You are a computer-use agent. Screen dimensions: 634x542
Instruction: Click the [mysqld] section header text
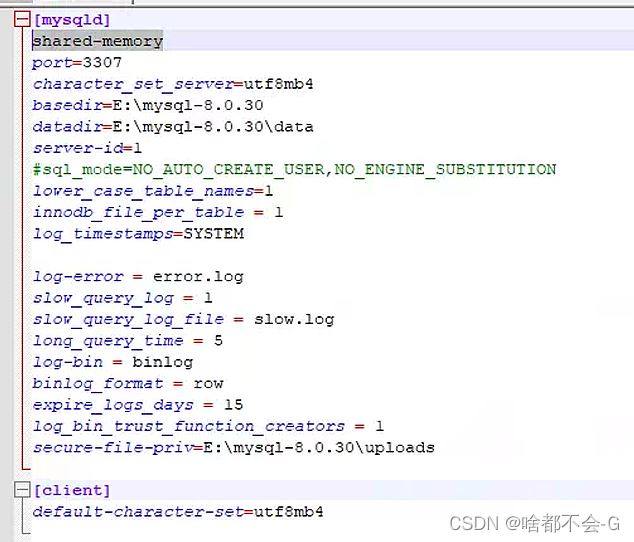72,20
